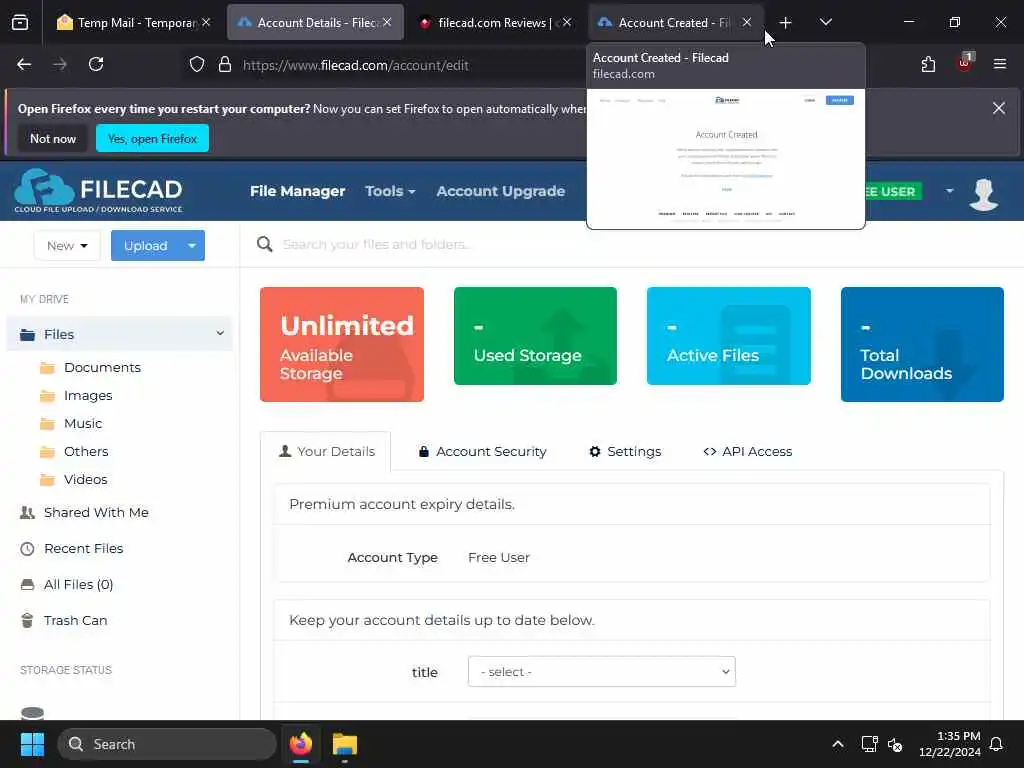This screenshot has width=1024, height=768.
Task: Open File Manager in the header menu
Action: click(298, 191)
